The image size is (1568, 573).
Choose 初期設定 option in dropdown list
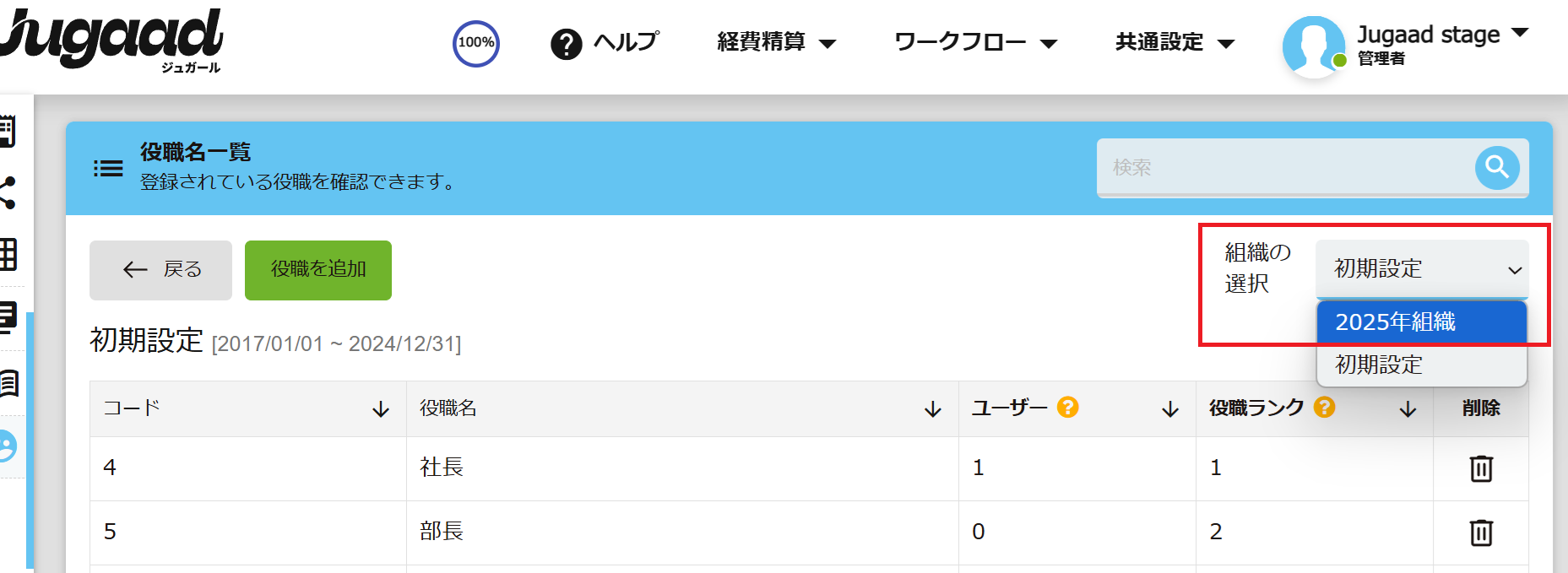(x=1422, y=365)
